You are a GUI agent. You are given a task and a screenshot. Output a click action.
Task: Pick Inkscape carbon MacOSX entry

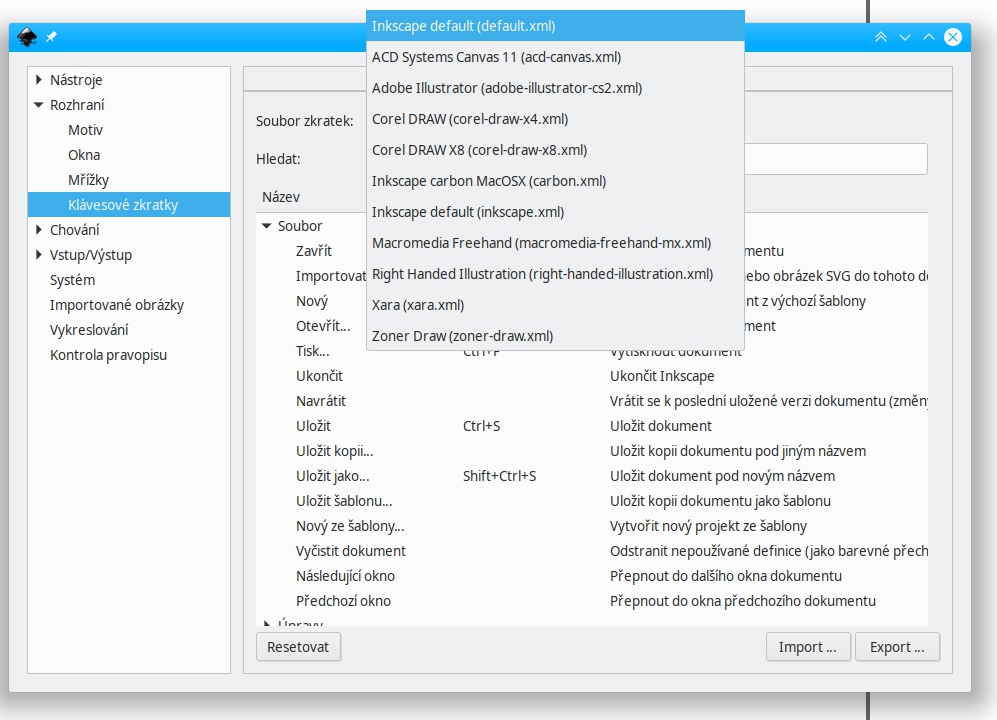(488, 181)
